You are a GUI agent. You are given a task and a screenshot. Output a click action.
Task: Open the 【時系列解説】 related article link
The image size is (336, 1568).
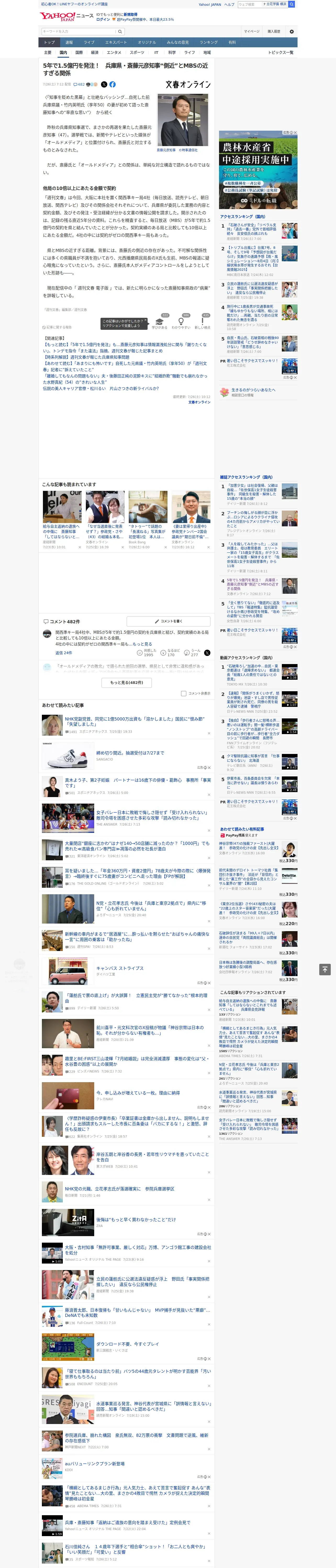86,357
